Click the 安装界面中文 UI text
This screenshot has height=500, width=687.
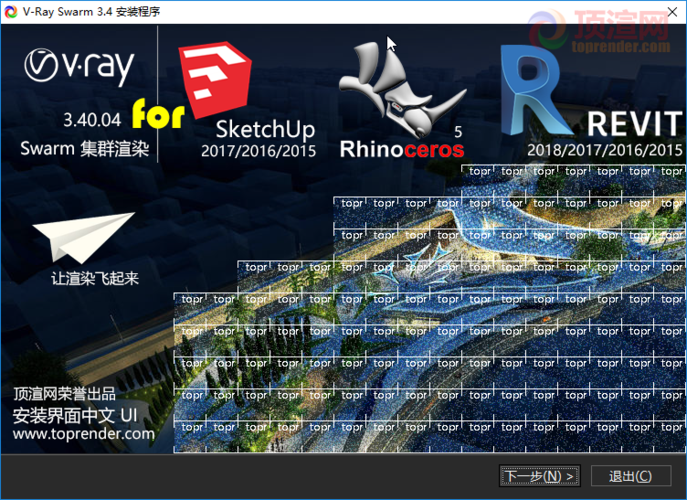(x=75, y=415)
